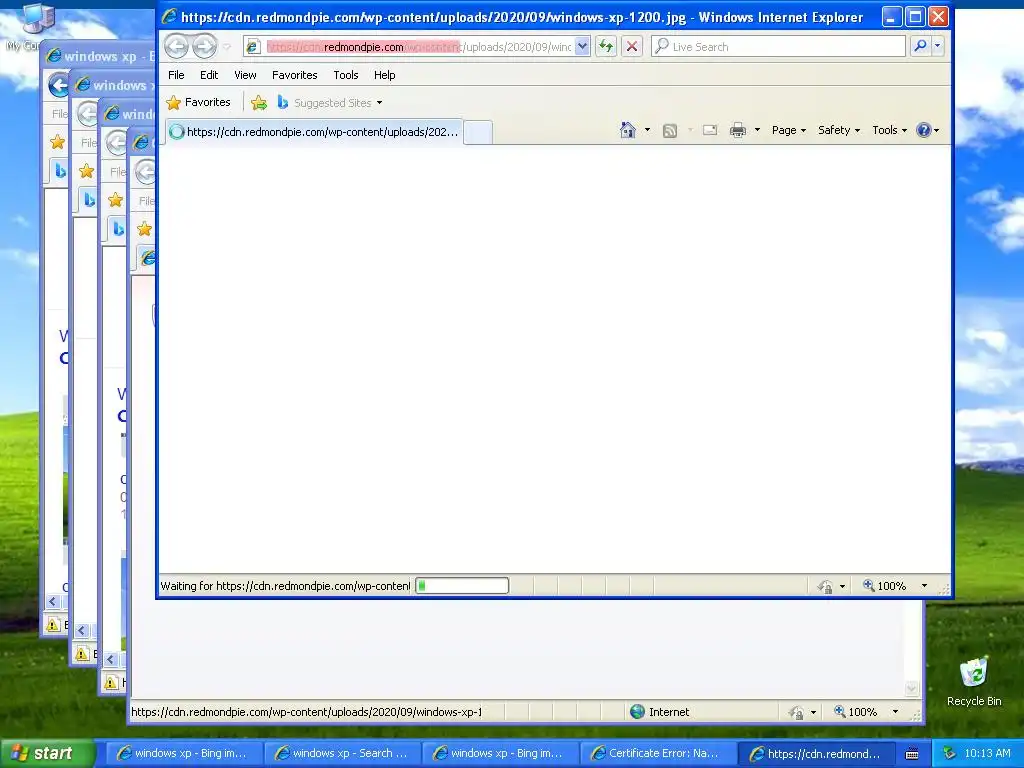
Task: Click the system tray notification icon near clock
Action: (x=949, y=754)
